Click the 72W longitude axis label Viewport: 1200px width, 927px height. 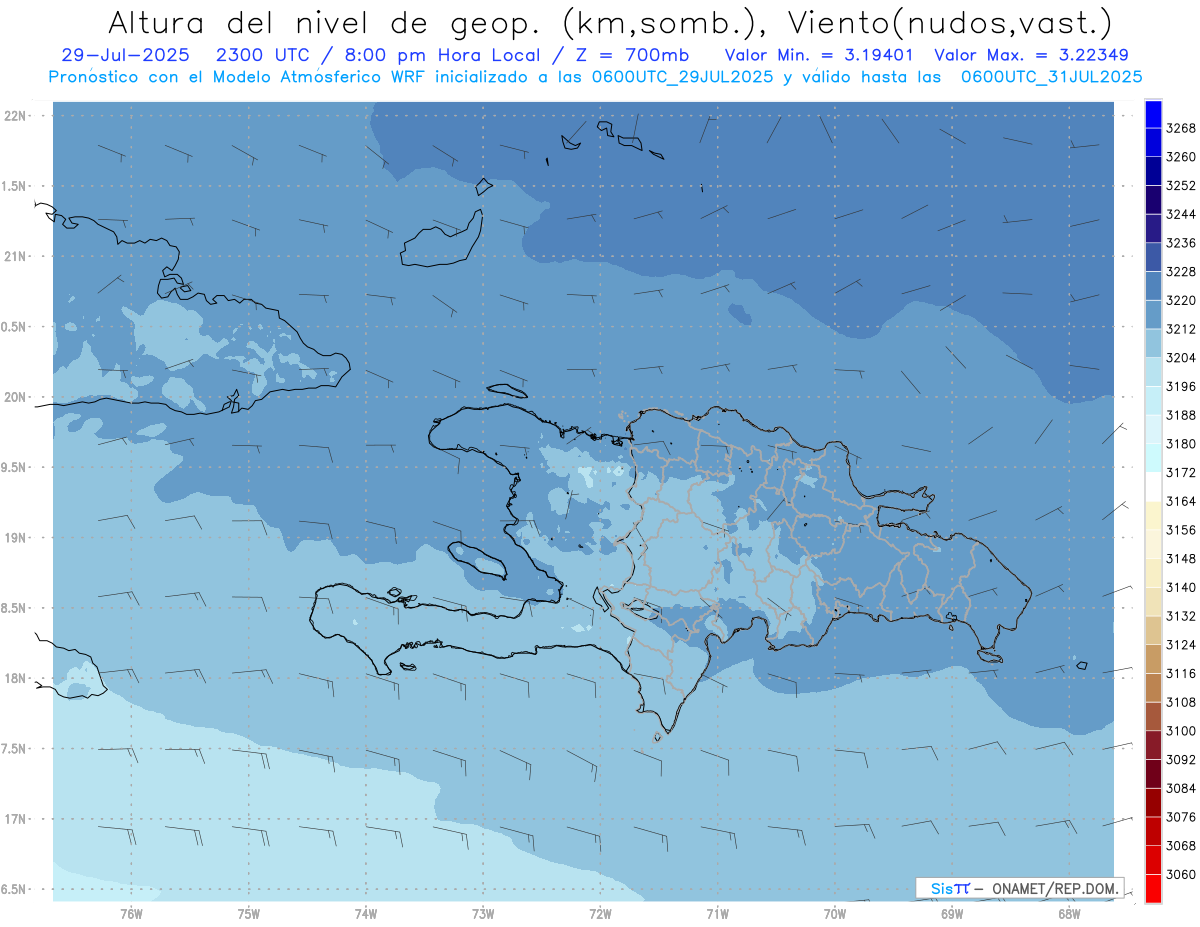600,913
